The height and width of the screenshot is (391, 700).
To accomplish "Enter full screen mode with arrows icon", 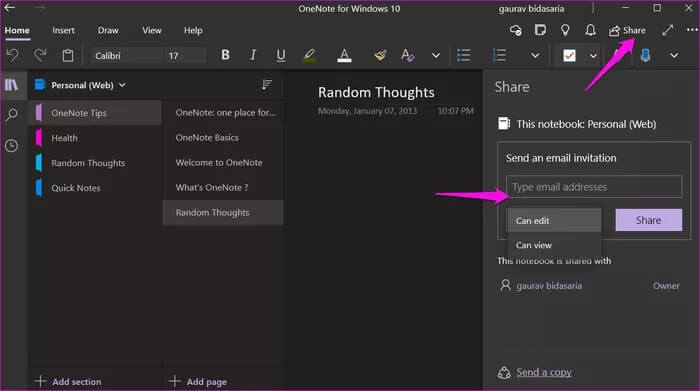I will click(x=667, y=30).
